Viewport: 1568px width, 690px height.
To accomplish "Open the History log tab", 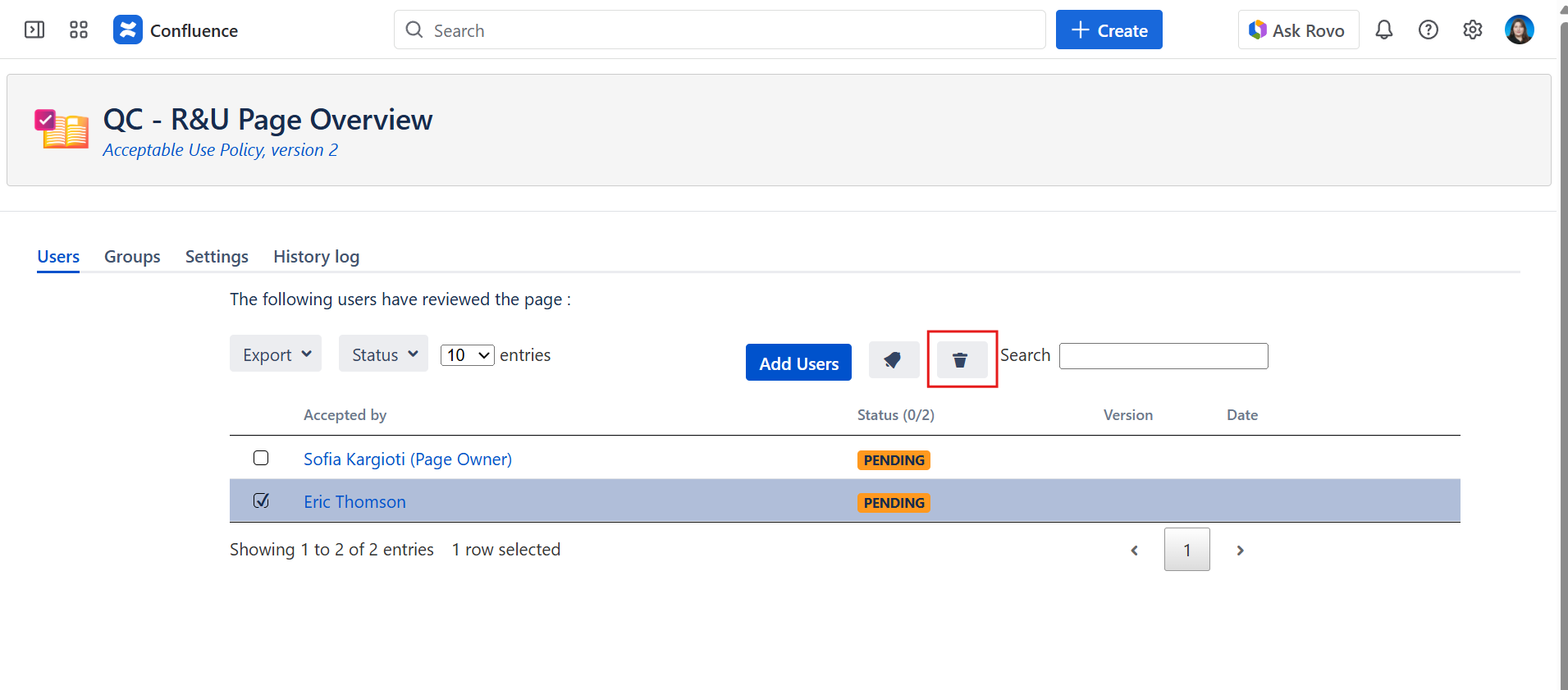I will pos(316,257).
